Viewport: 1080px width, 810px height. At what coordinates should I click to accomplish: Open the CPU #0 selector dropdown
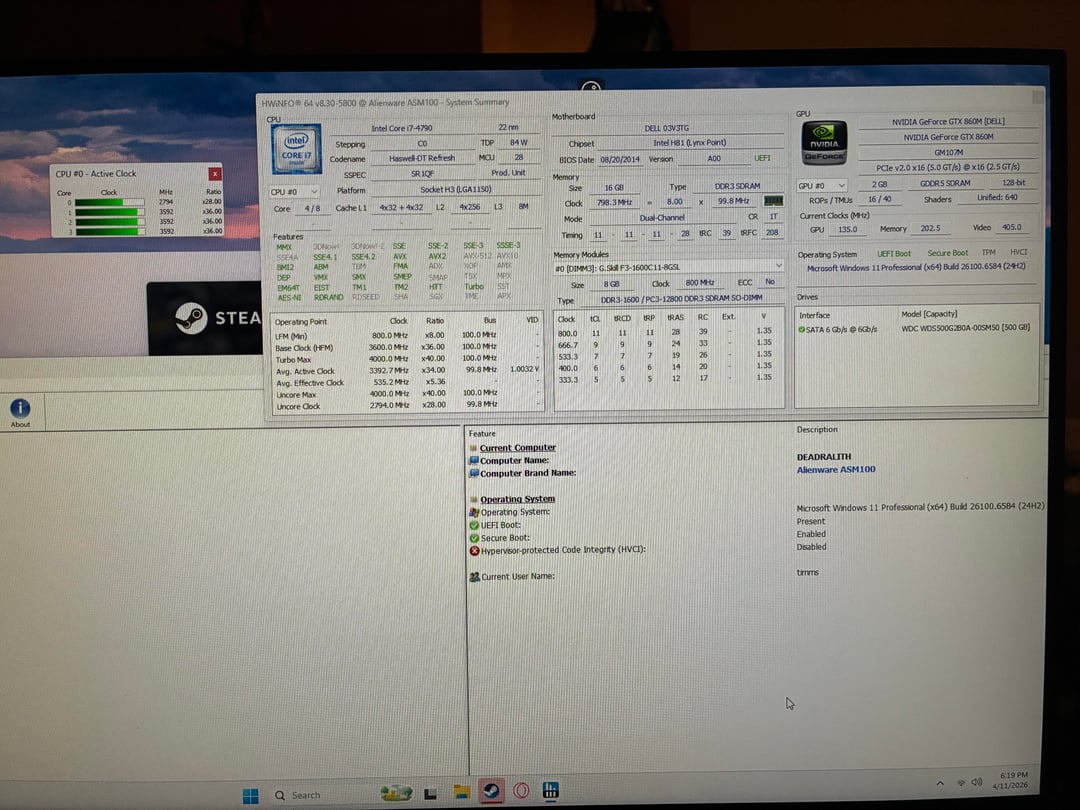click(x=294, y=192)
